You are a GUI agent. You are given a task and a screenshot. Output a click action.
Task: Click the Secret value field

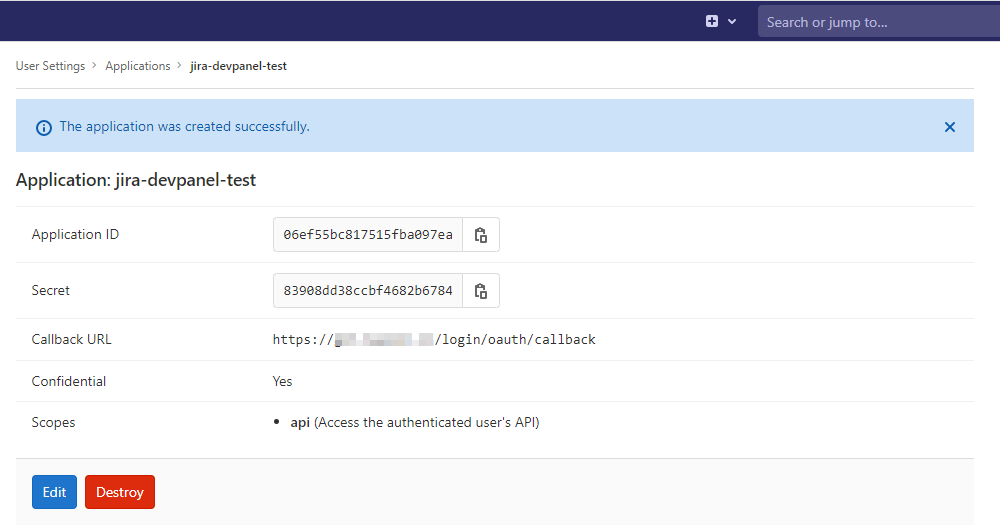368,291
